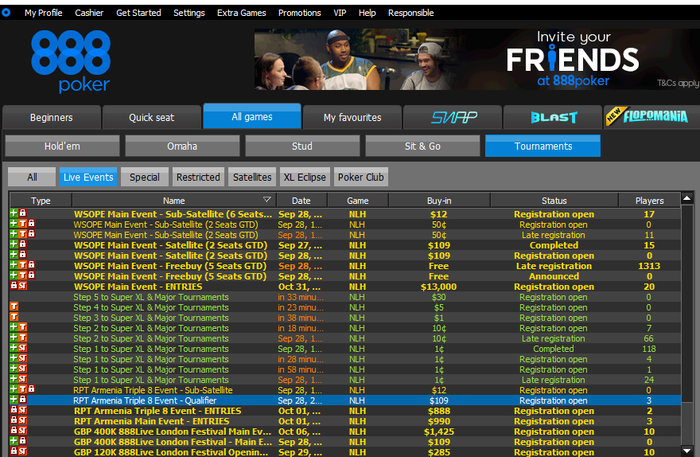This screenshot has height=457, width=700.
Task: Switch to the My favourites tab
Action: [x=352, y=117]
